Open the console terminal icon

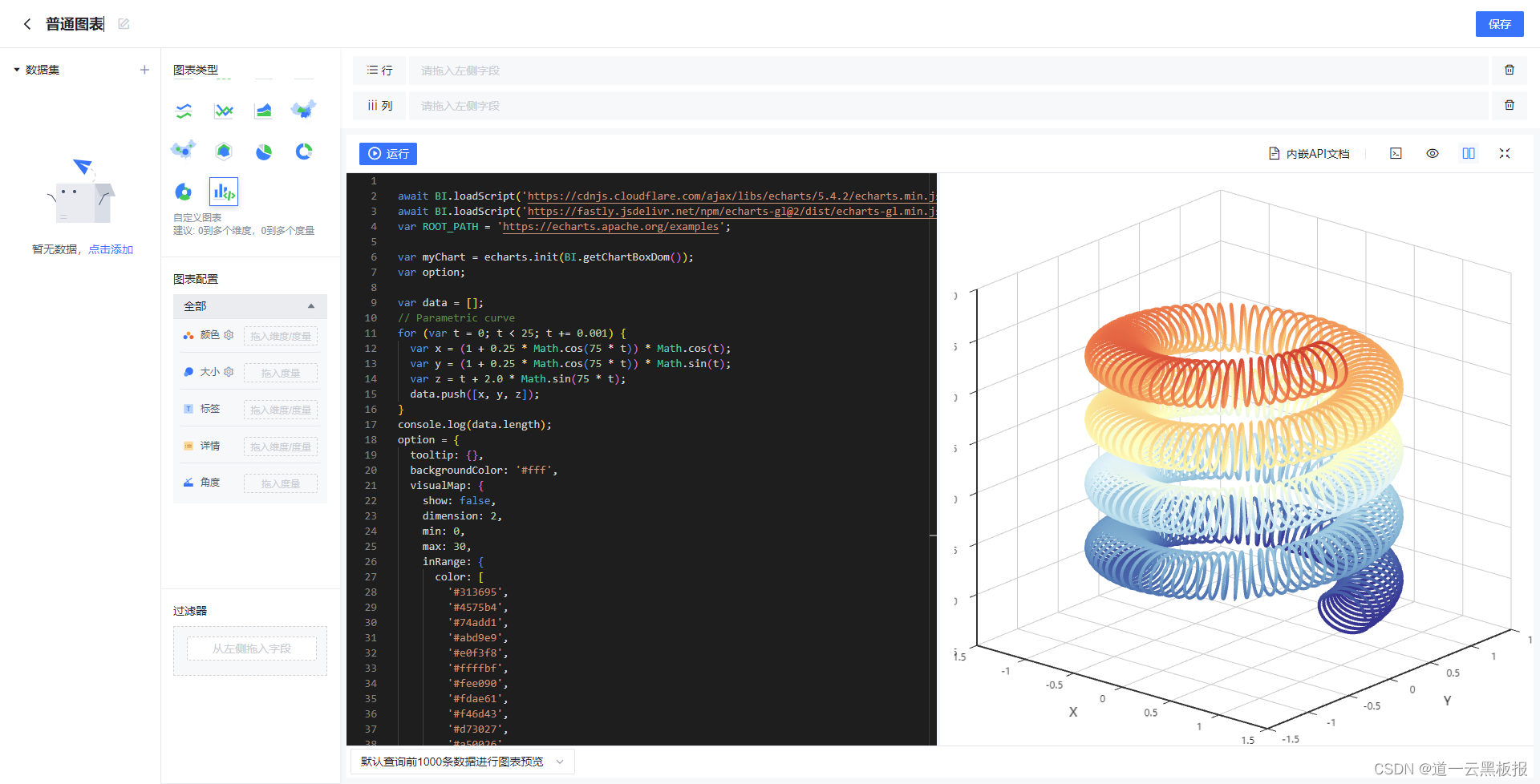tap(1396, 153)
